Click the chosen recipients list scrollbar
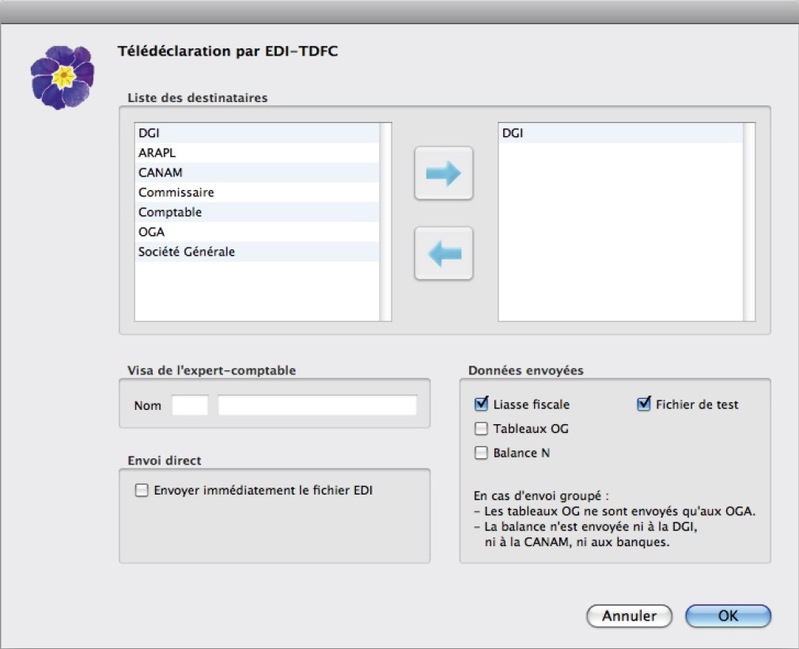The image size is (799, 649). tap(749, 222)
